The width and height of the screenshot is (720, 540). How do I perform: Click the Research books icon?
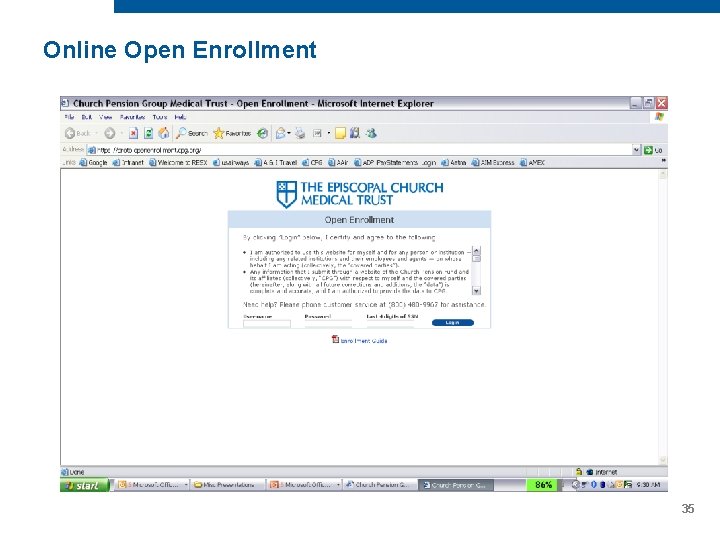(x=354, y=133)
